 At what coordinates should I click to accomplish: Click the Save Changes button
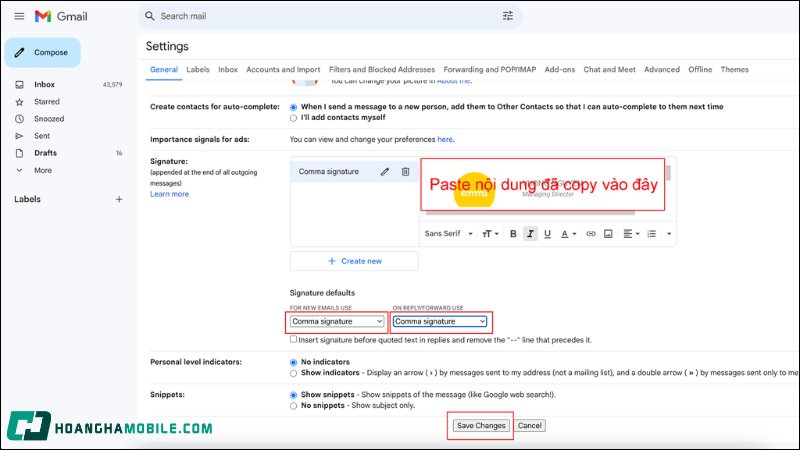click(481, 426)
